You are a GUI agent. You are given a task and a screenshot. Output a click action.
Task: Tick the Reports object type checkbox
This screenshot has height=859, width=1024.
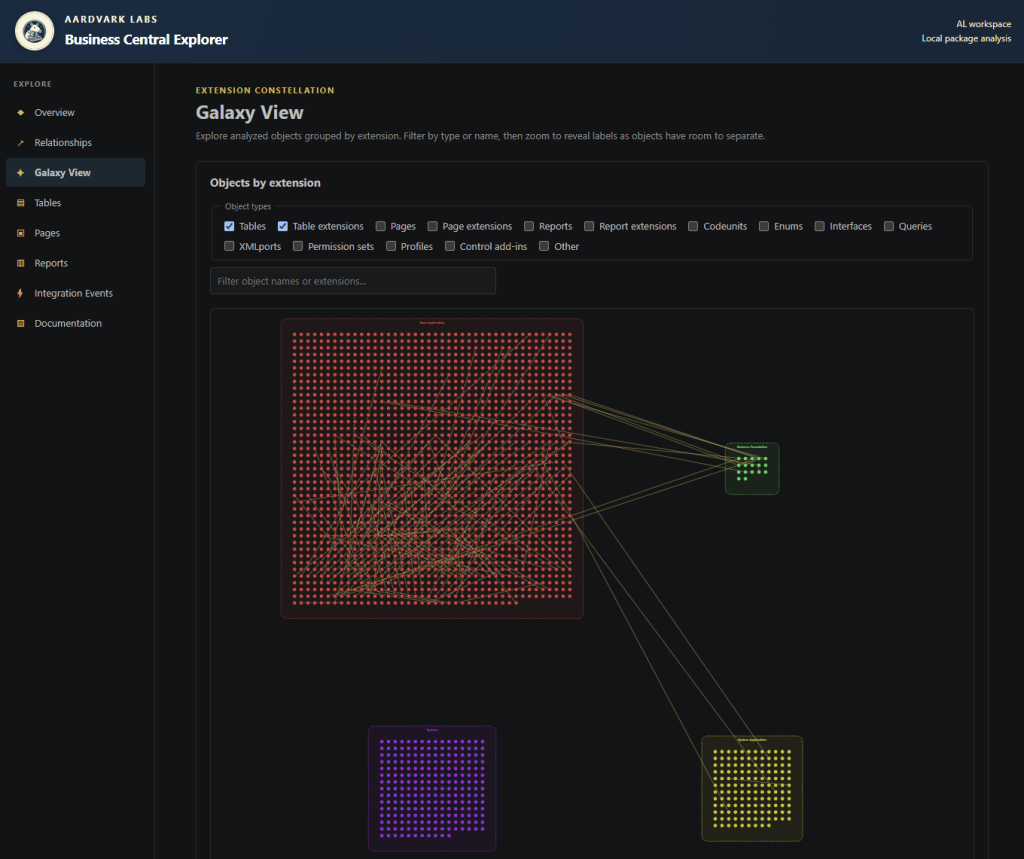point(529,226)
